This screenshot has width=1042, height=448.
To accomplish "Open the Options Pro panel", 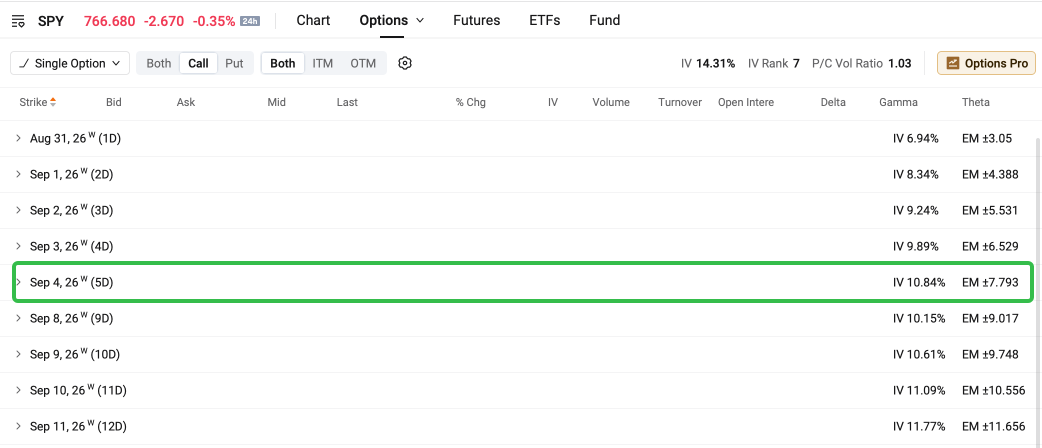I will pos(986,63).
